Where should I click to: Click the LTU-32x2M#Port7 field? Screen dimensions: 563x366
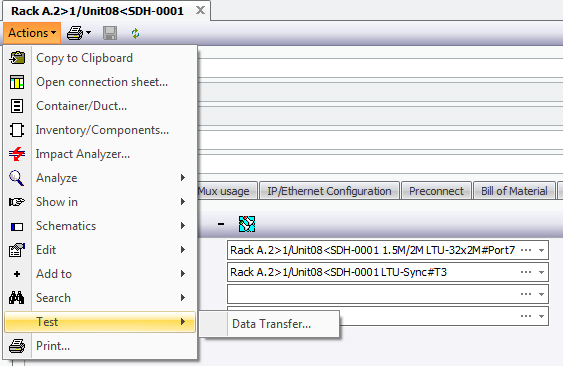388,250
